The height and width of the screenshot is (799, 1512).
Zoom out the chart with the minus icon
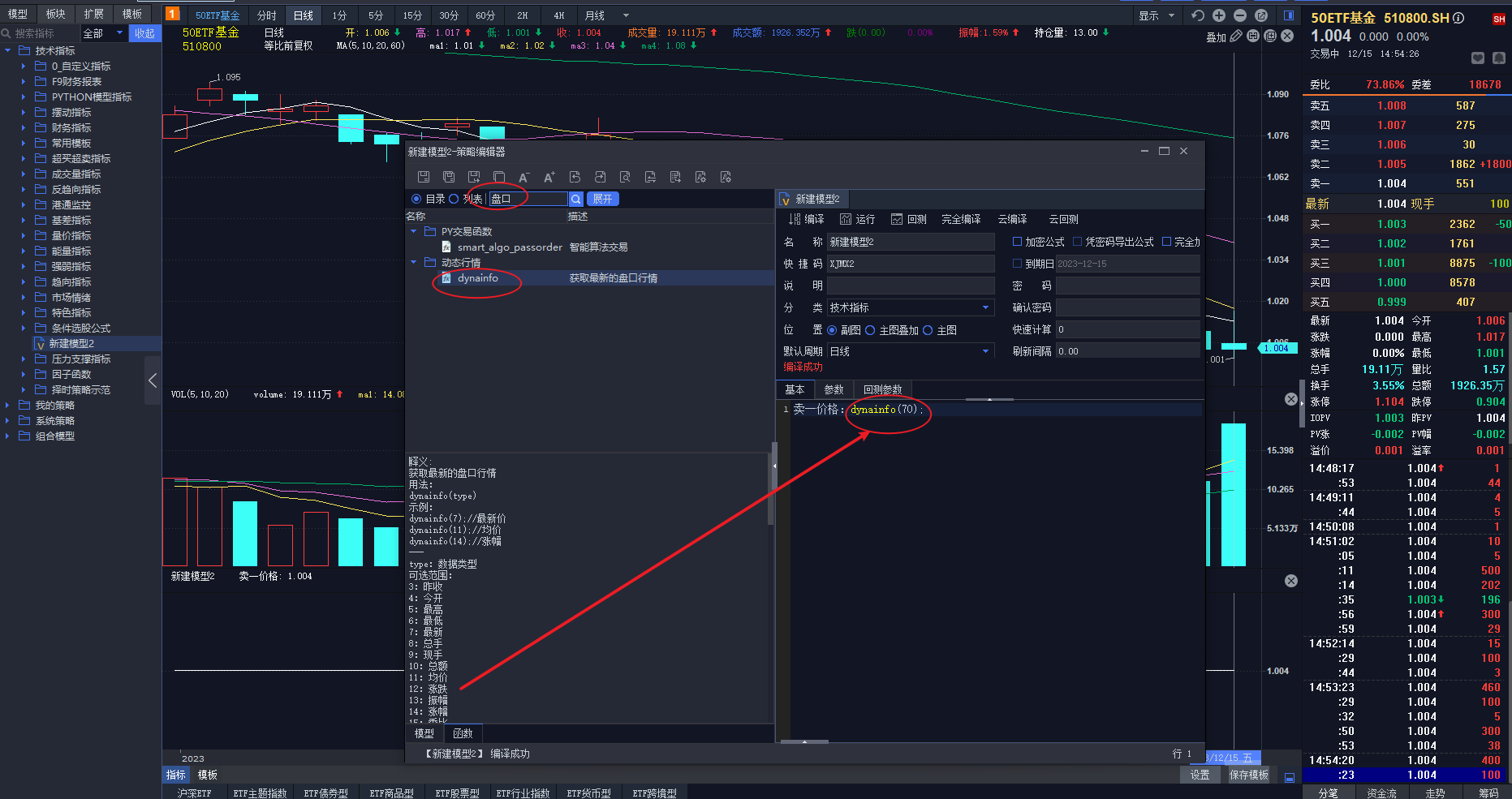tap(1240, 15)
